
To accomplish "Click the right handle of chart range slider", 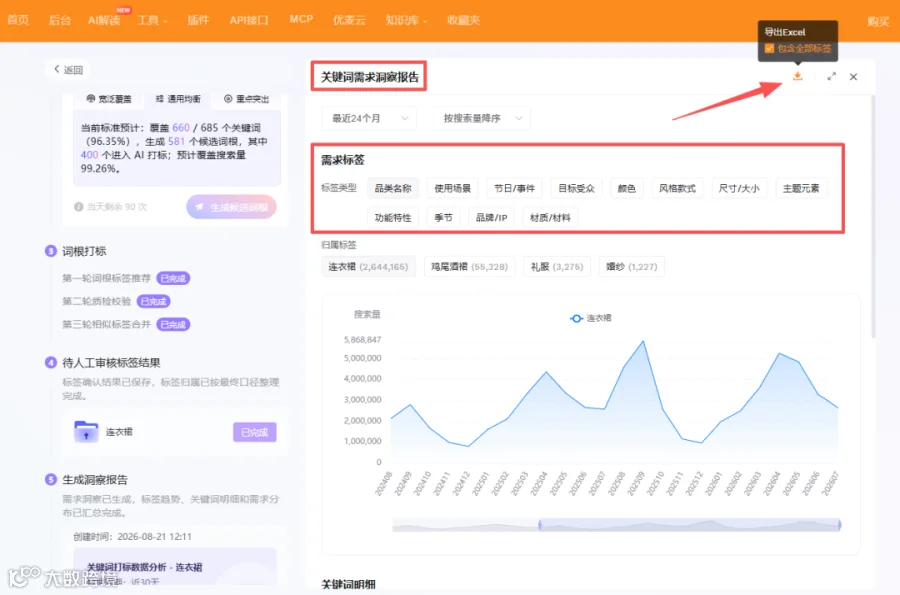I will pyautogui.click(x=839, y=524).
